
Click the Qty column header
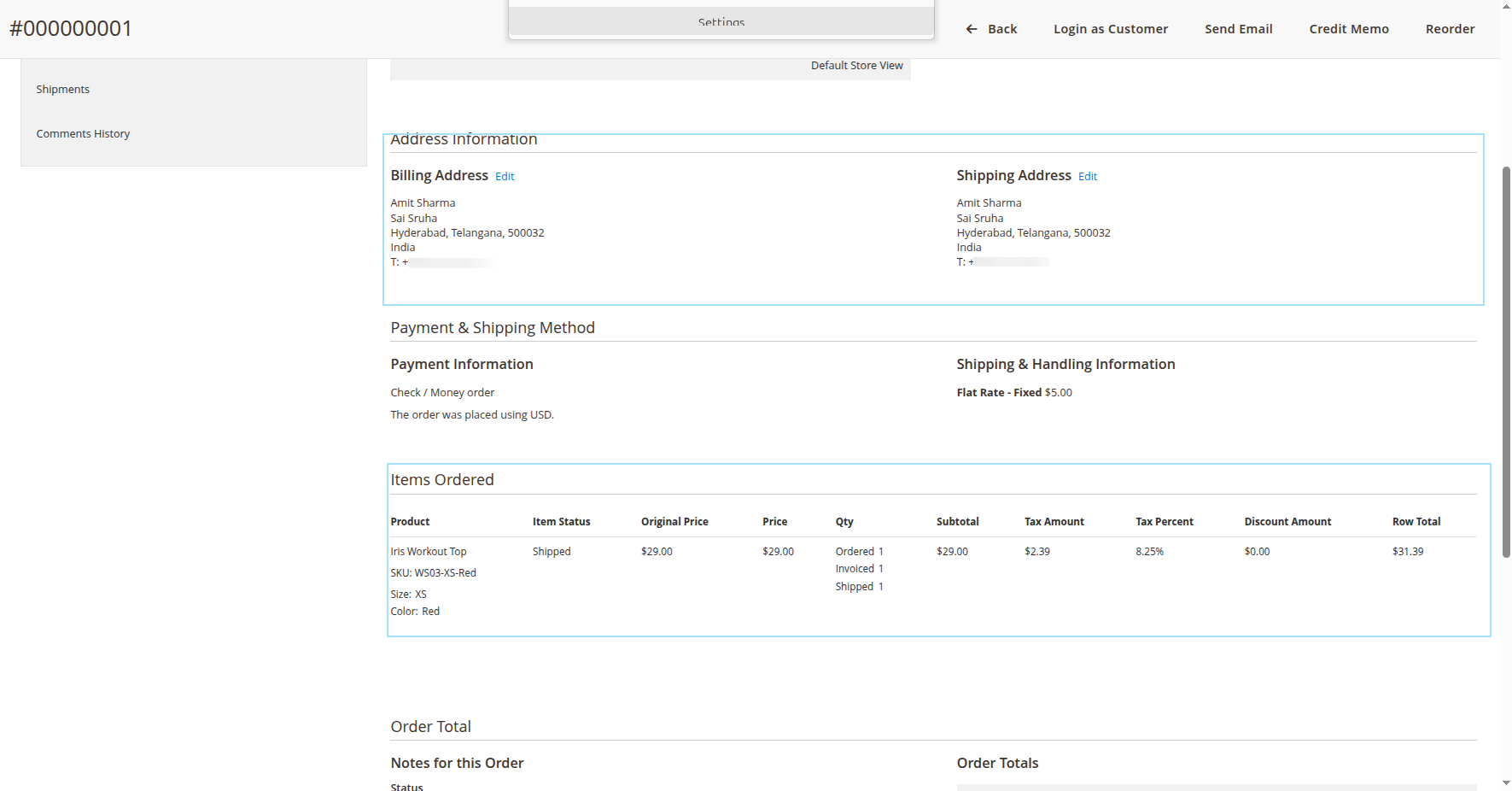pos(844,522)
